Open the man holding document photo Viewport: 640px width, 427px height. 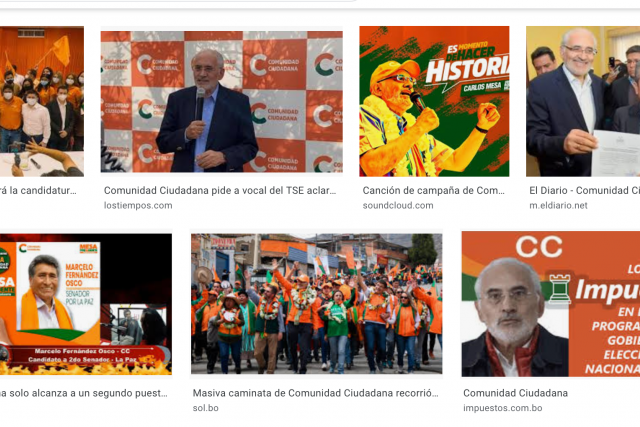[x=583, y=101]
